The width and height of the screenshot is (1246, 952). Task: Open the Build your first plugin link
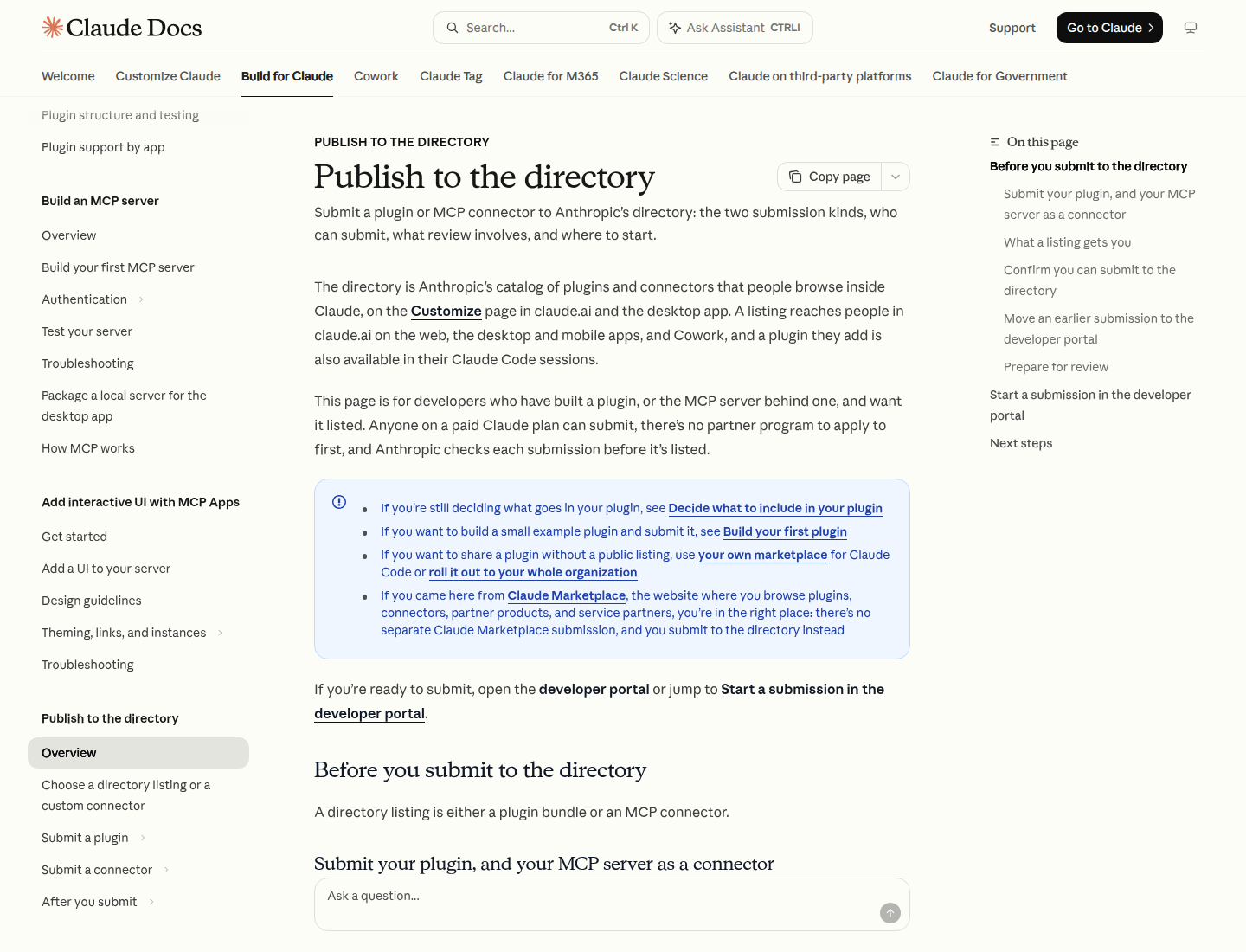click(785, 531)
